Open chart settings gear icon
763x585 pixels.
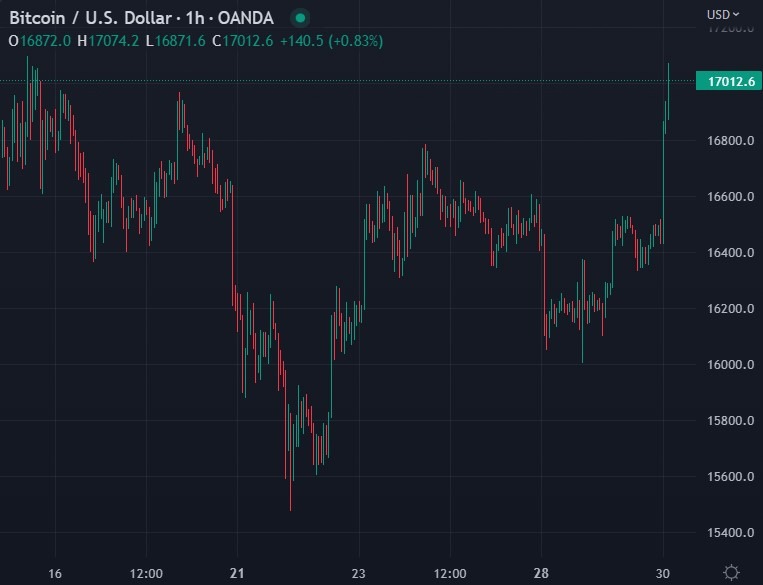pos(731,572)
